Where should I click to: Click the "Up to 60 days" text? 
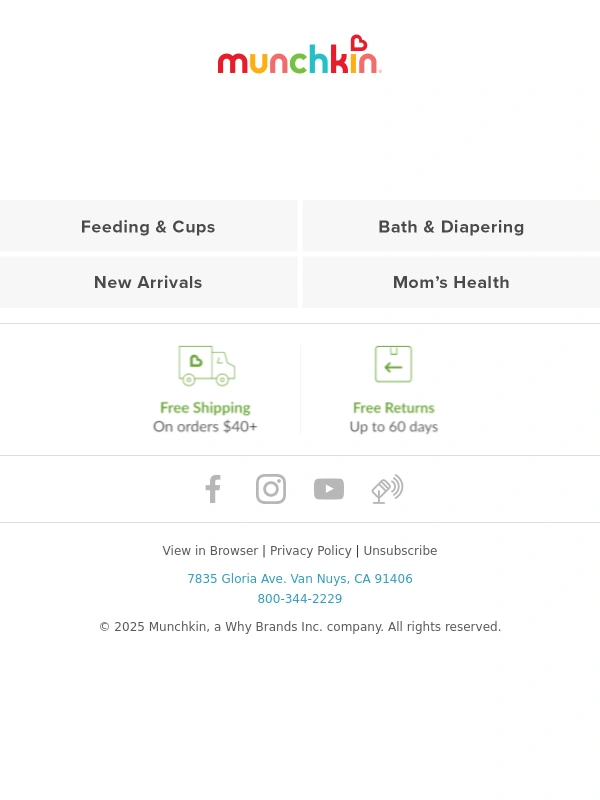[394, 427]
